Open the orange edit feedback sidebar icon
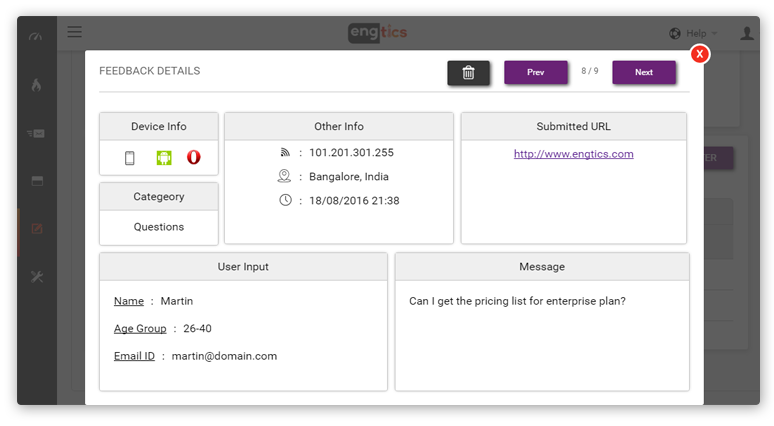 (x=37, y=229)
